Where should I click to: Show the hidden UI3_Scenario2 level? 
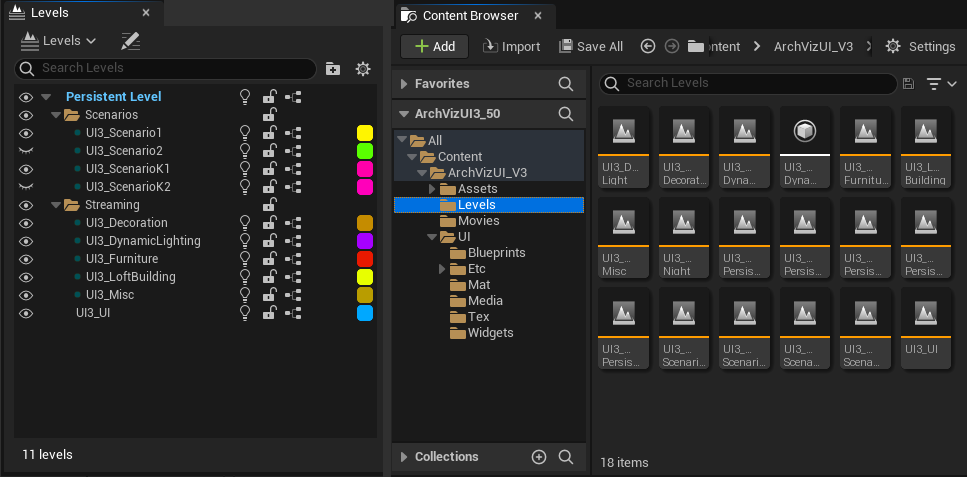(26, 151)
